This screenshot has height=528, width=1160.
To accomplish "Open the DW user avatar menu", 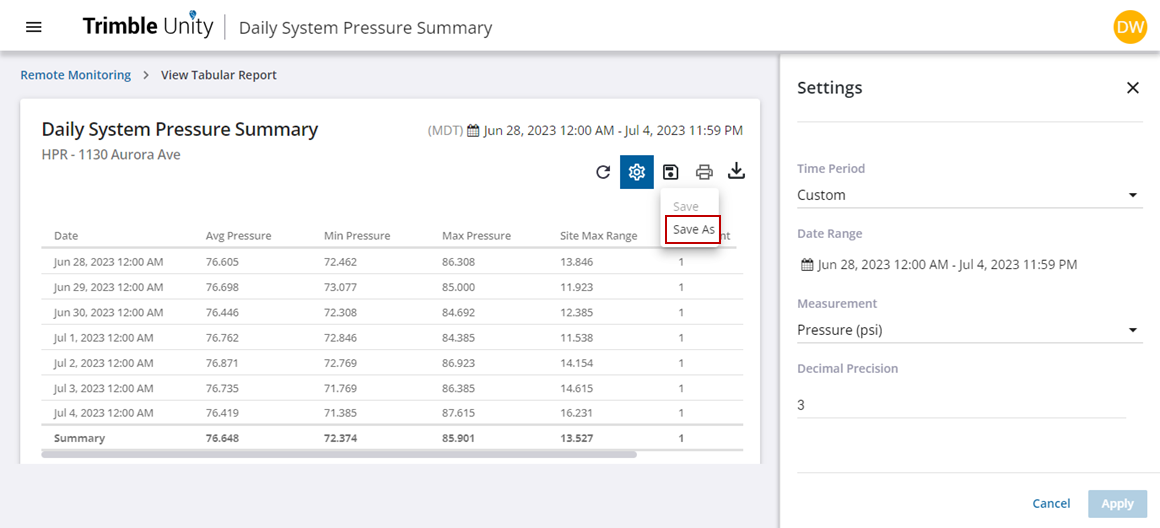I will tap(1129, 27).
